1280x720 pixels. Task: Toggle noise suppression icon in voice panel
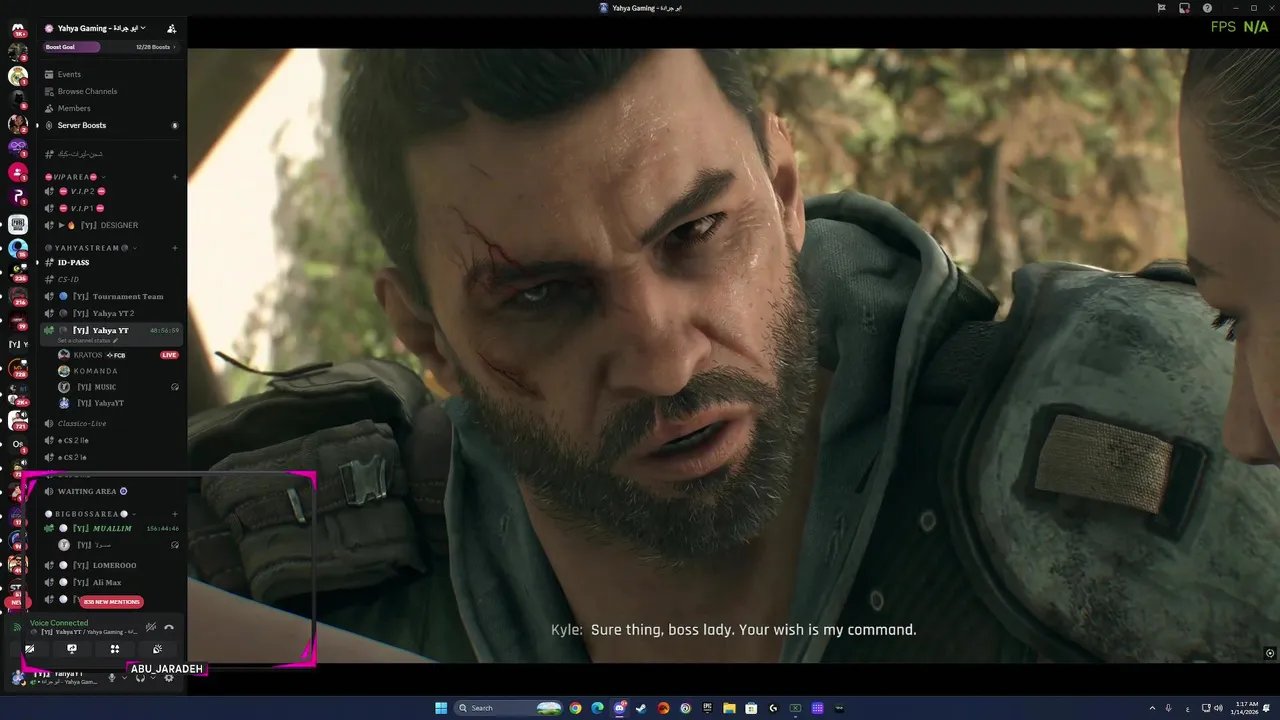pos(151,627)
